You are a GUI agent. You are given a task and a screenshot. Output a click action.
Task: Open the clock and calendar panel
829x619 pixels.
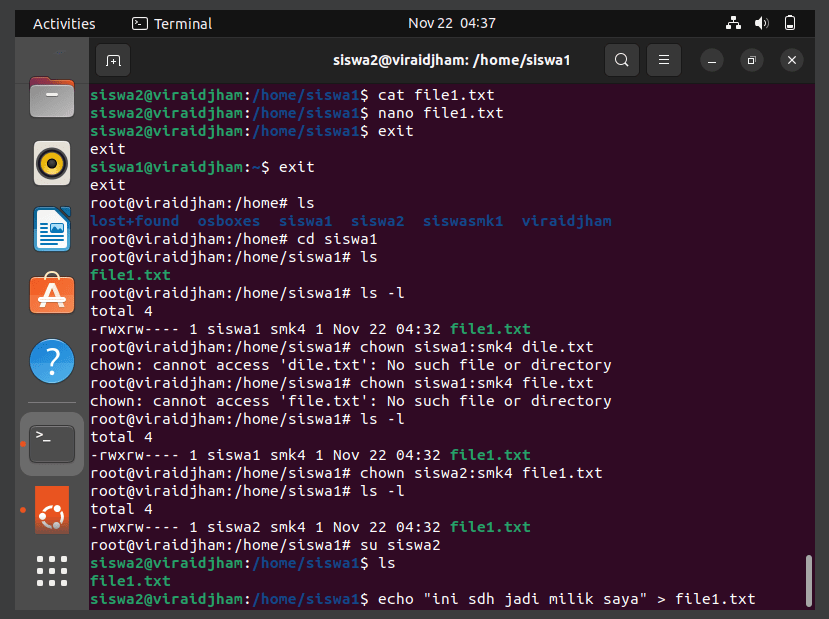pyautogui.click(x=452, y=23)
